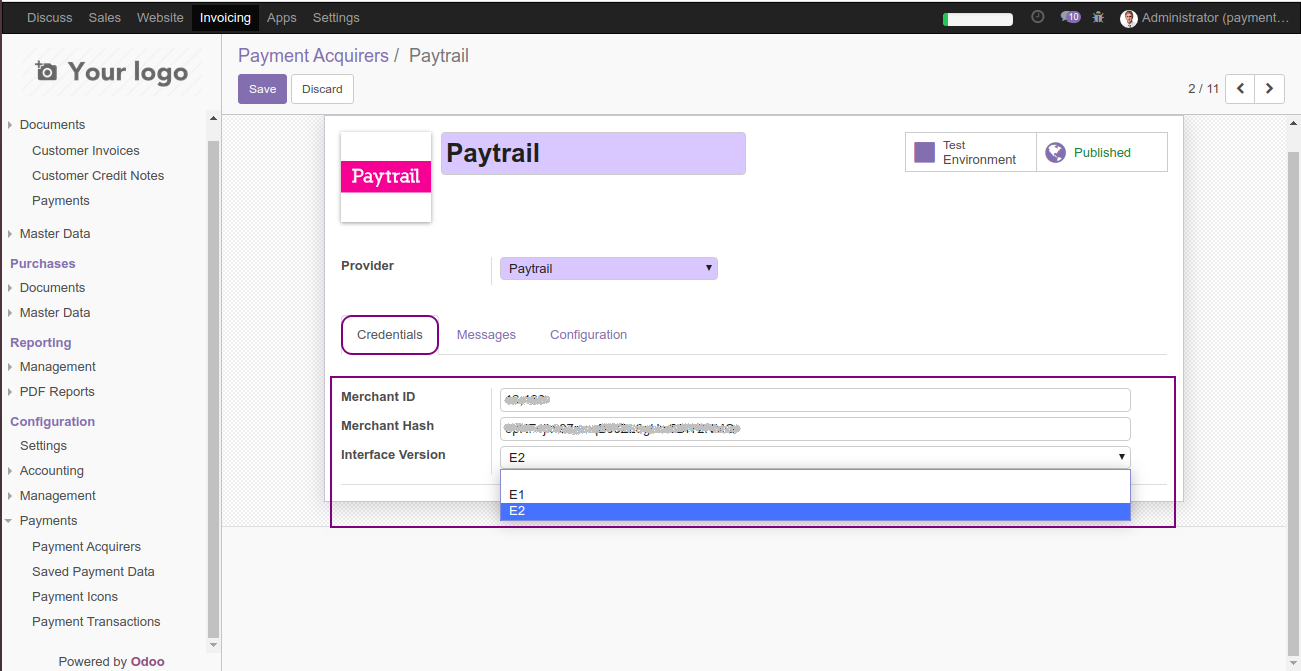The image size is (1301, 671).
Task: Expand Master Data under Purchases
Action: (x=55, y=313)
